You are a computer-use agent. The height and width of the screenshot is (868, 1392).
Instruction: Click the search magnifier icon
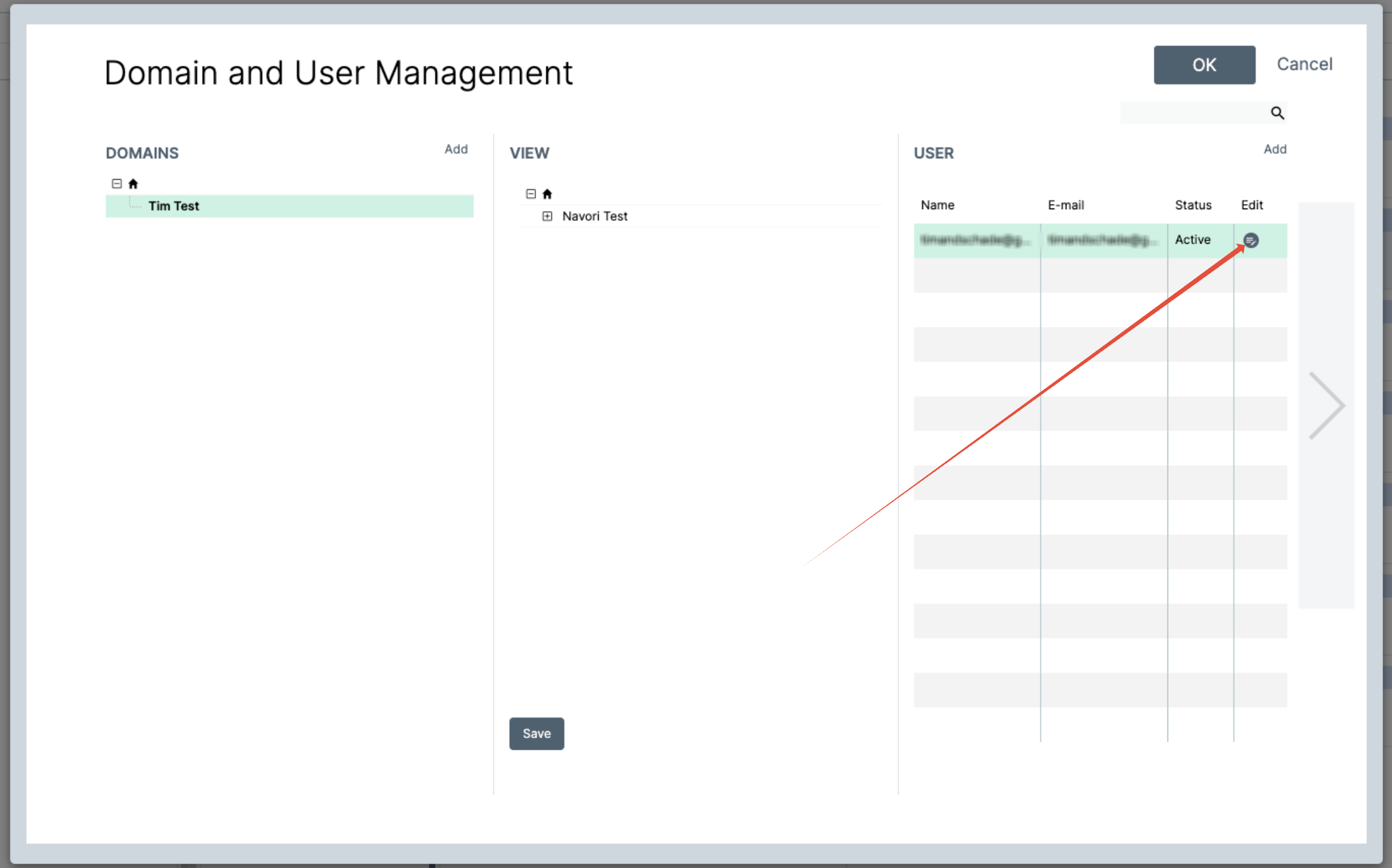[1277, 113]
